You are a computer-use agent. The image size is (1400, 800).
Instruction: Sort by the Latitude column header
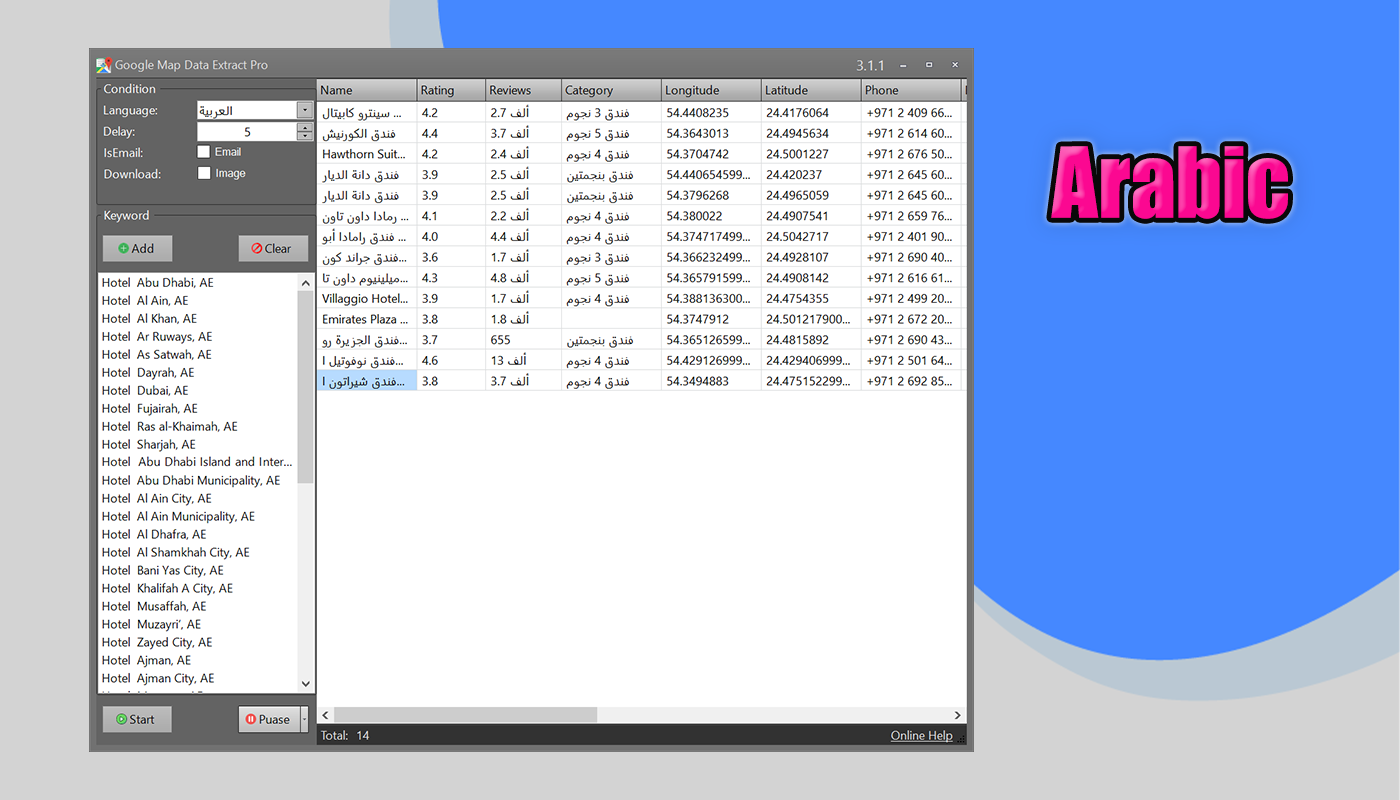811,90
